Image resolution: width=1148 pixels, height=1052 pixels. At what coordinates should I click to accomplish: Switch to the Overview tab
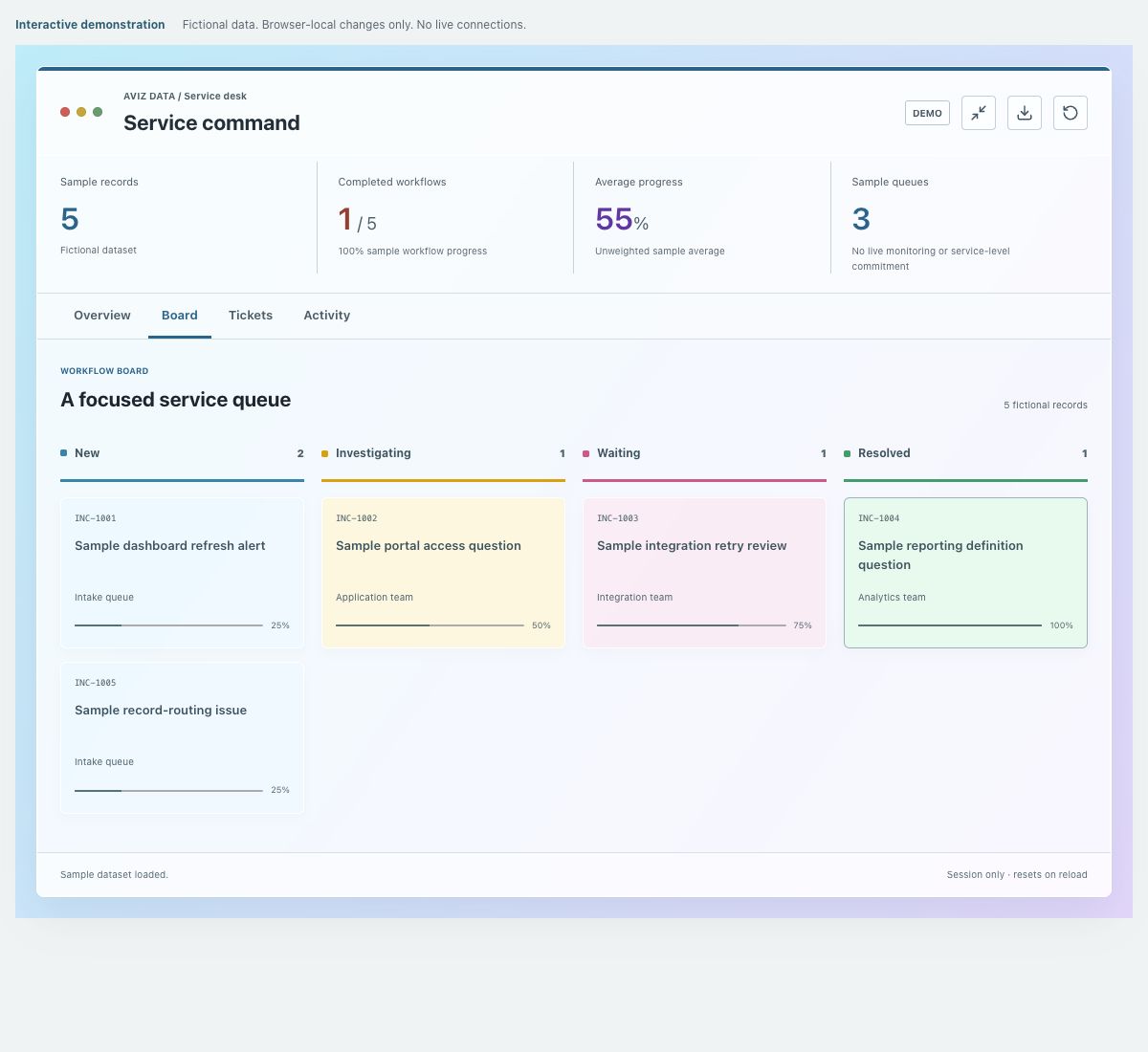tap(102, 316)
